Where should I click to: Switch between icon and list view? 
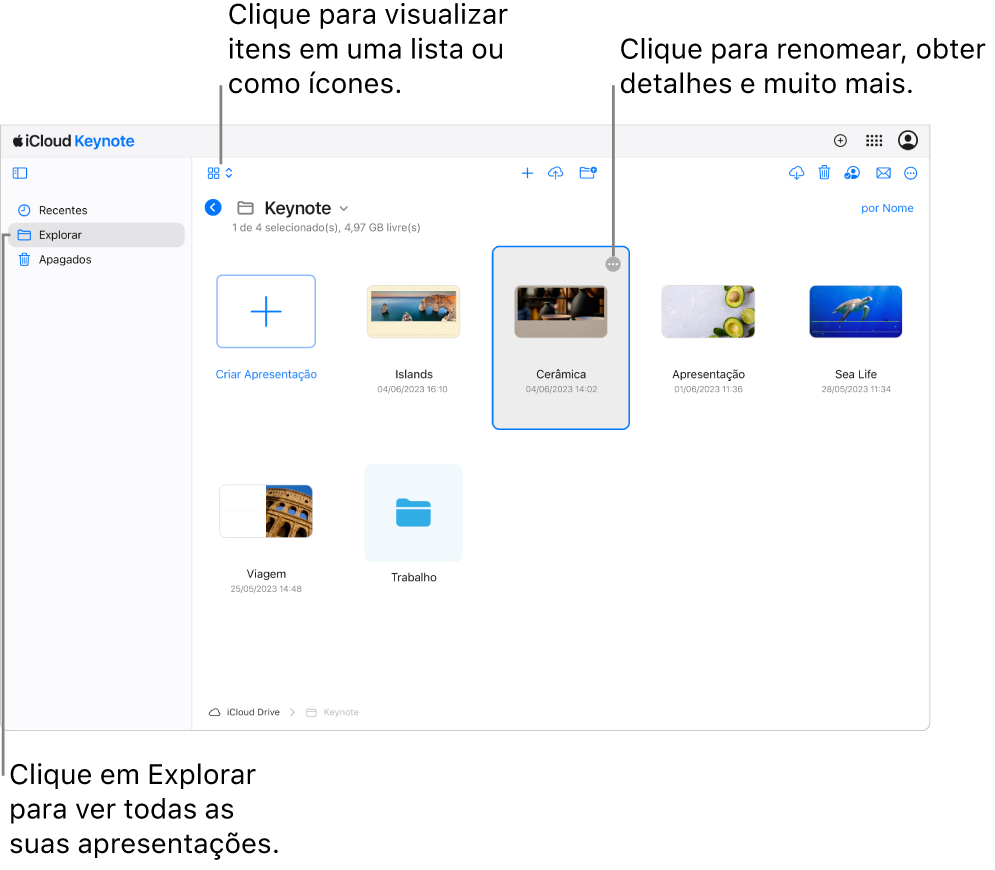click(220, 173)
